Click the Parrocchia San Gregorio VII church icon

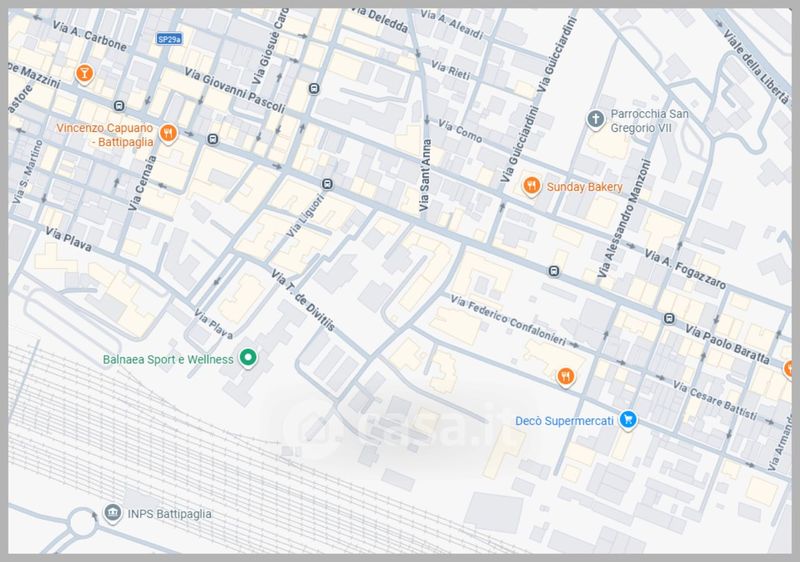595,119
